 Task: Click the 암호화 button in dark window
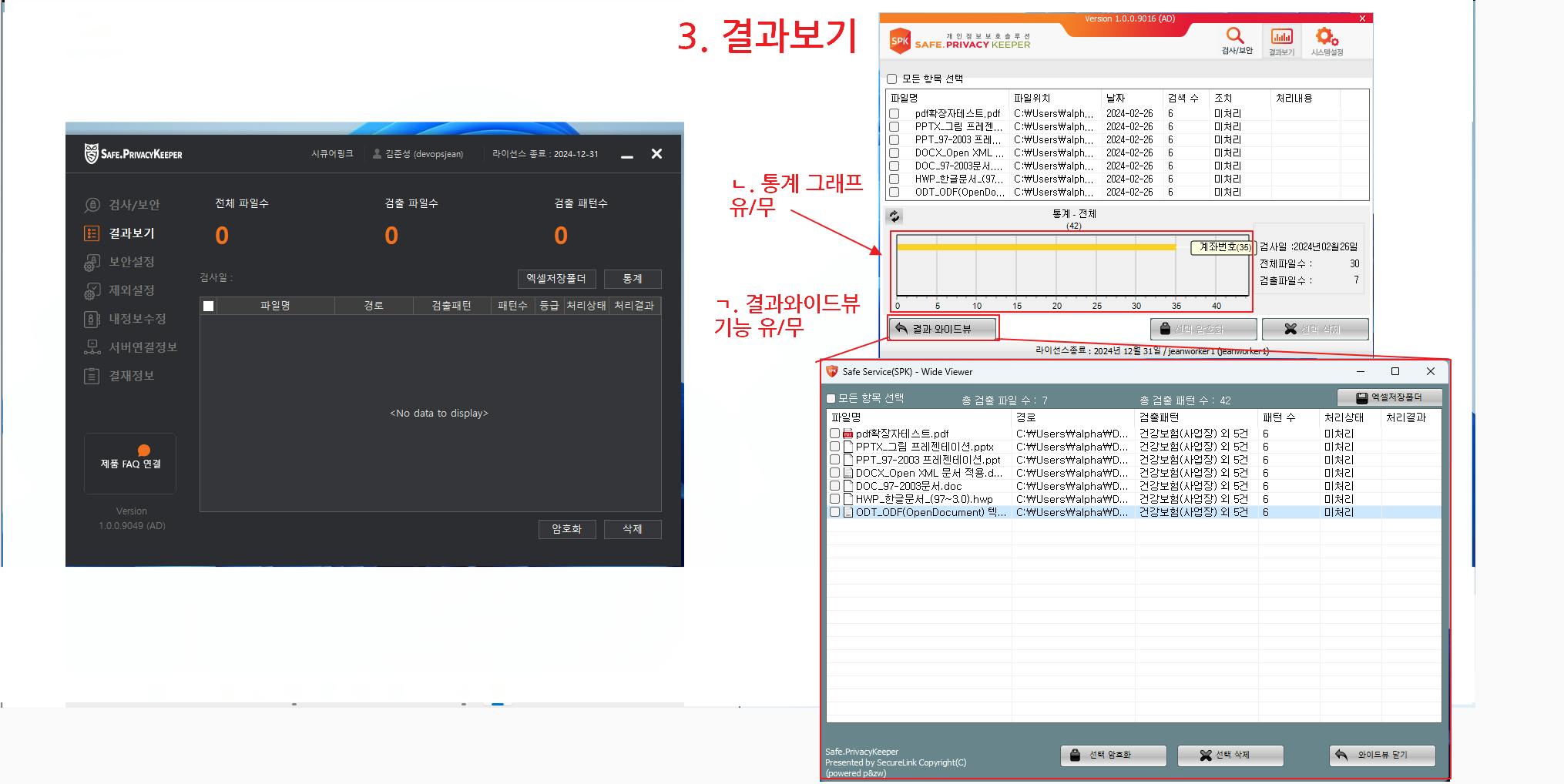click(x=567, y=529)
